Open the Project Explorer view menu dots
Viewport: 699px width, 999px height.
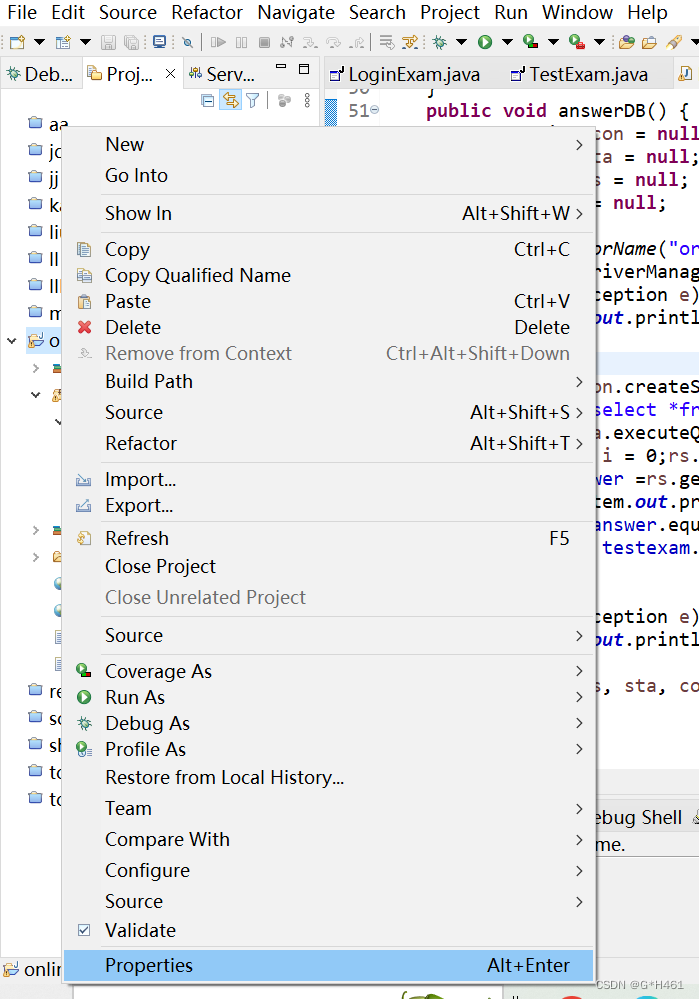tap(306, 101)
